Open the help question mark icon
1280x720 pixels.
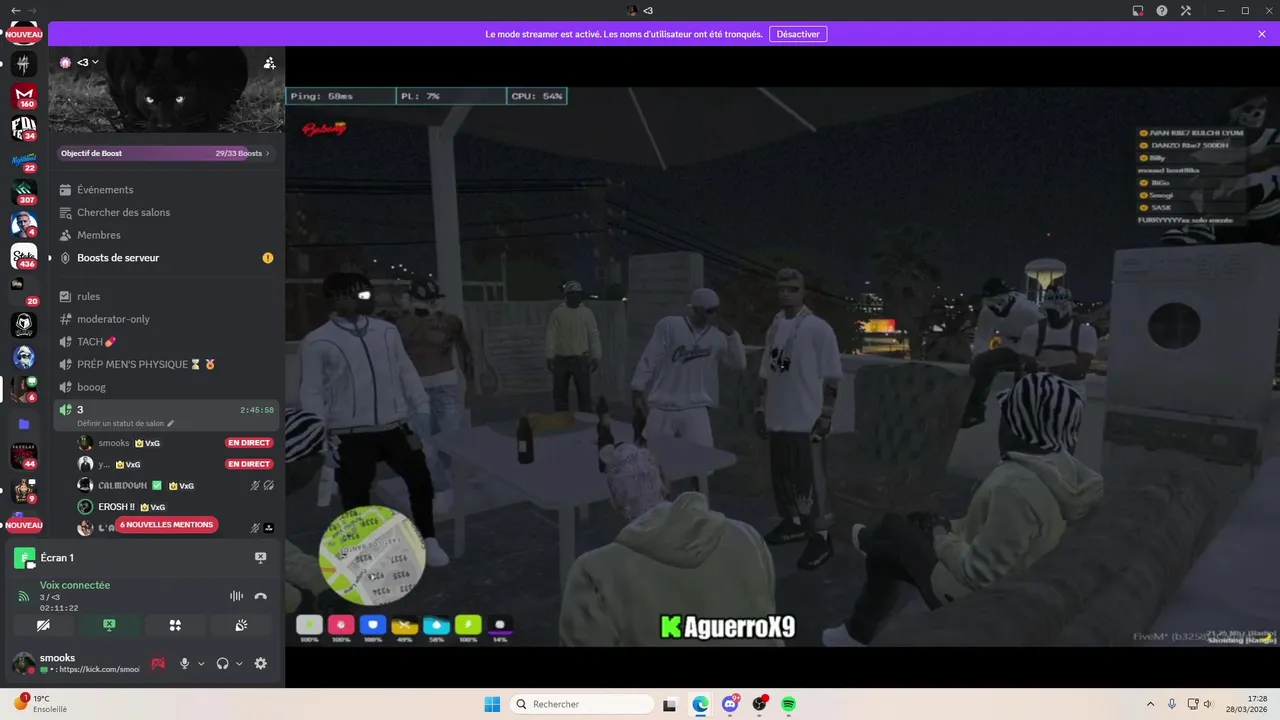coord(1162,10)
